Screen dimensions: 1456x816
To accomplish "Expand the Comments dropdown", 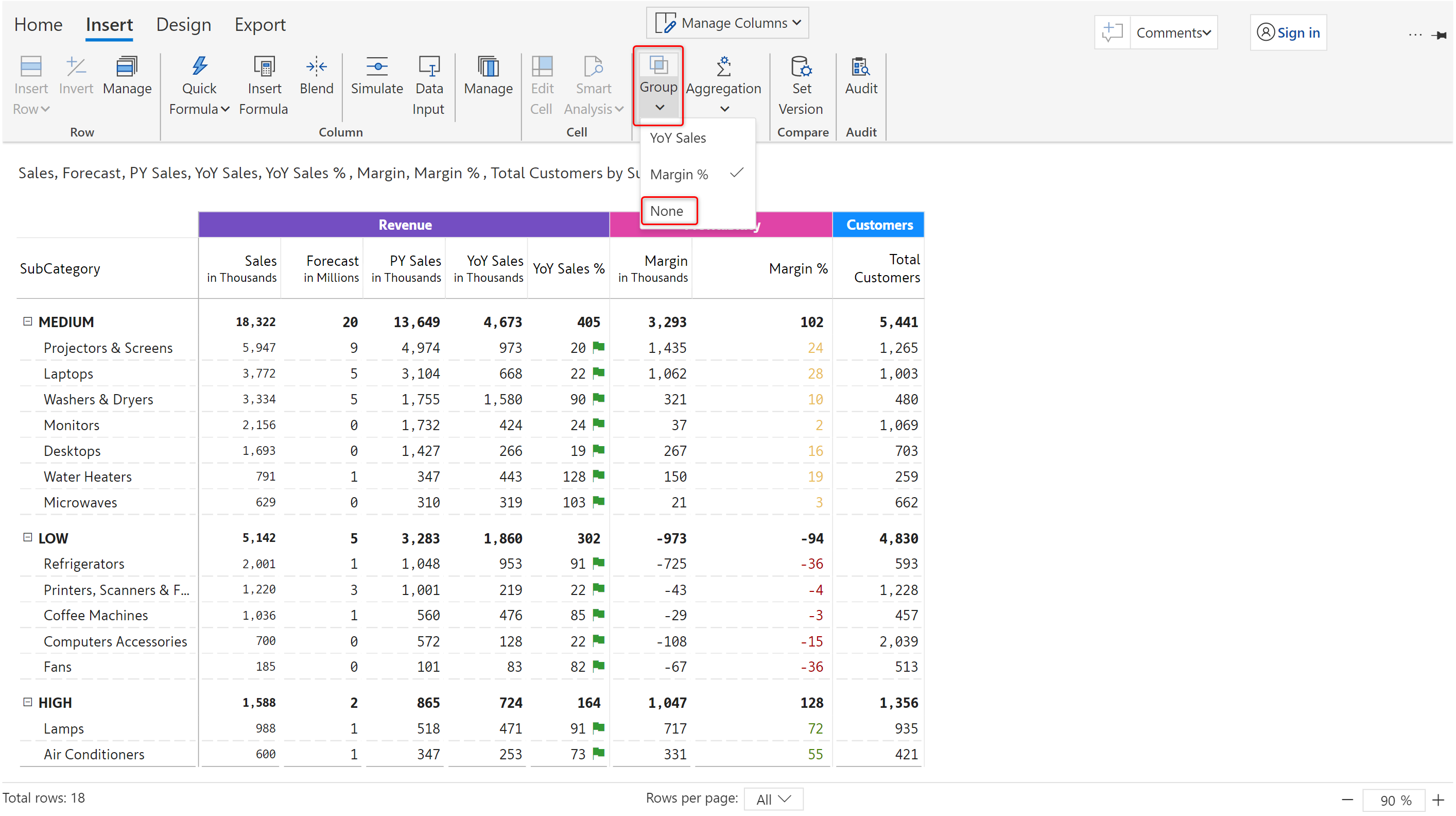I will coord(1173,33).
